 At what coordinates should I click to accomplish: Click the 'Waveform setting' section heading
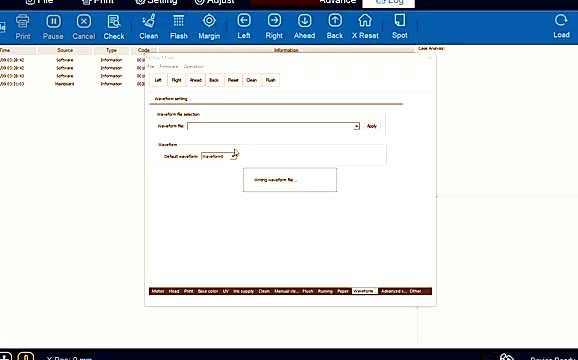click(171, 99)
